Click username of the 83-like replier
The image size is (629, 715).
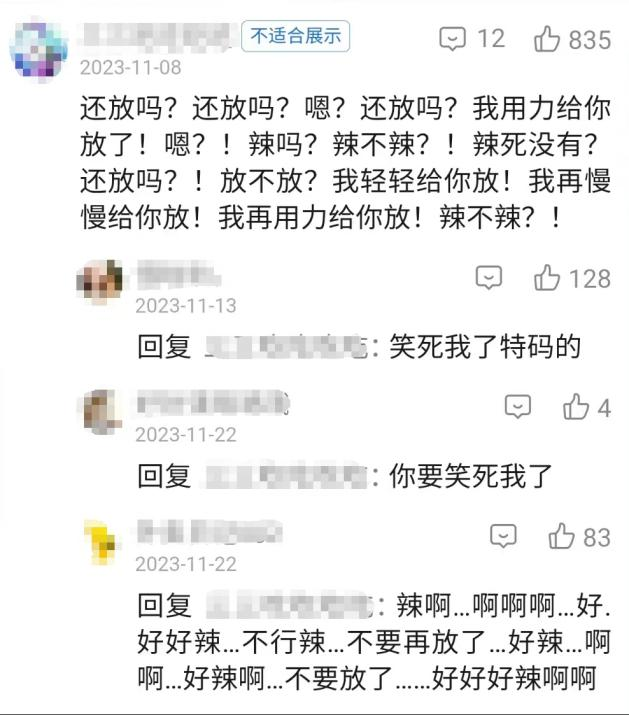[x=210, y=532]
